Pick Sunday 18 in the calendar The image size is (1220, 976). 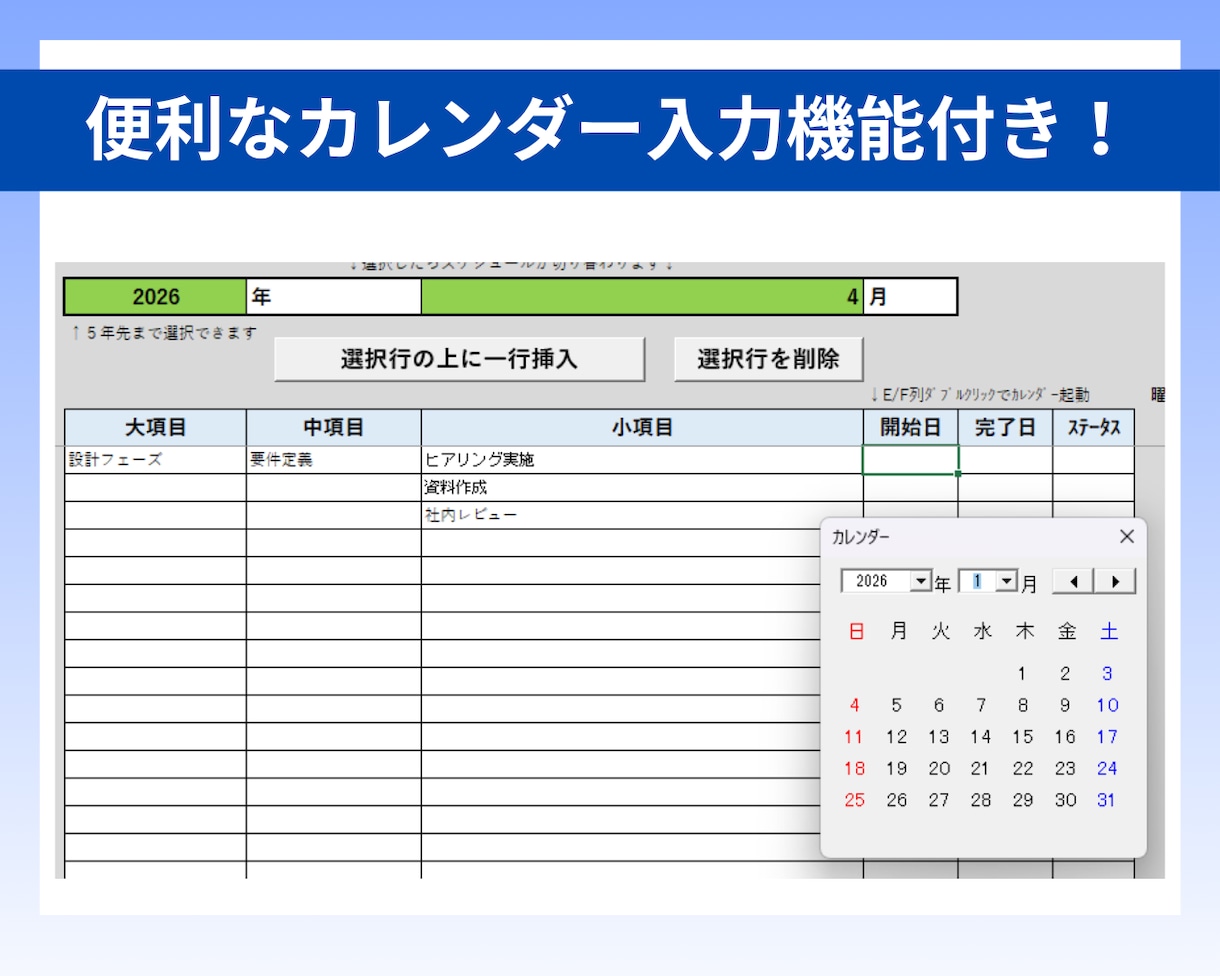(854, 769)
